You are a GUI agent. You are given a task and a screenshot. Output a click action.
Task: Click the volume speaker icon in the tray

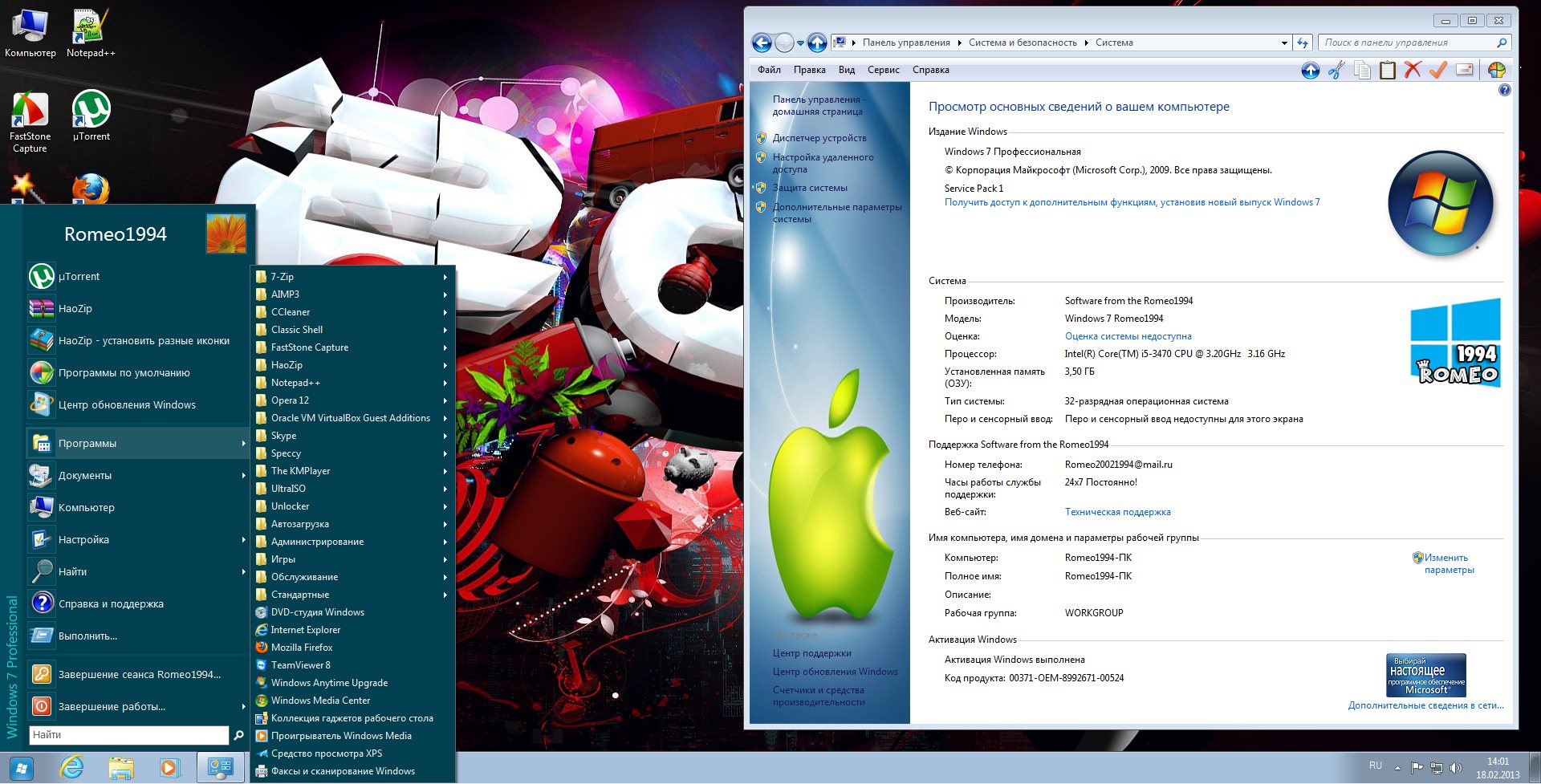click(x=1456, y=768)
